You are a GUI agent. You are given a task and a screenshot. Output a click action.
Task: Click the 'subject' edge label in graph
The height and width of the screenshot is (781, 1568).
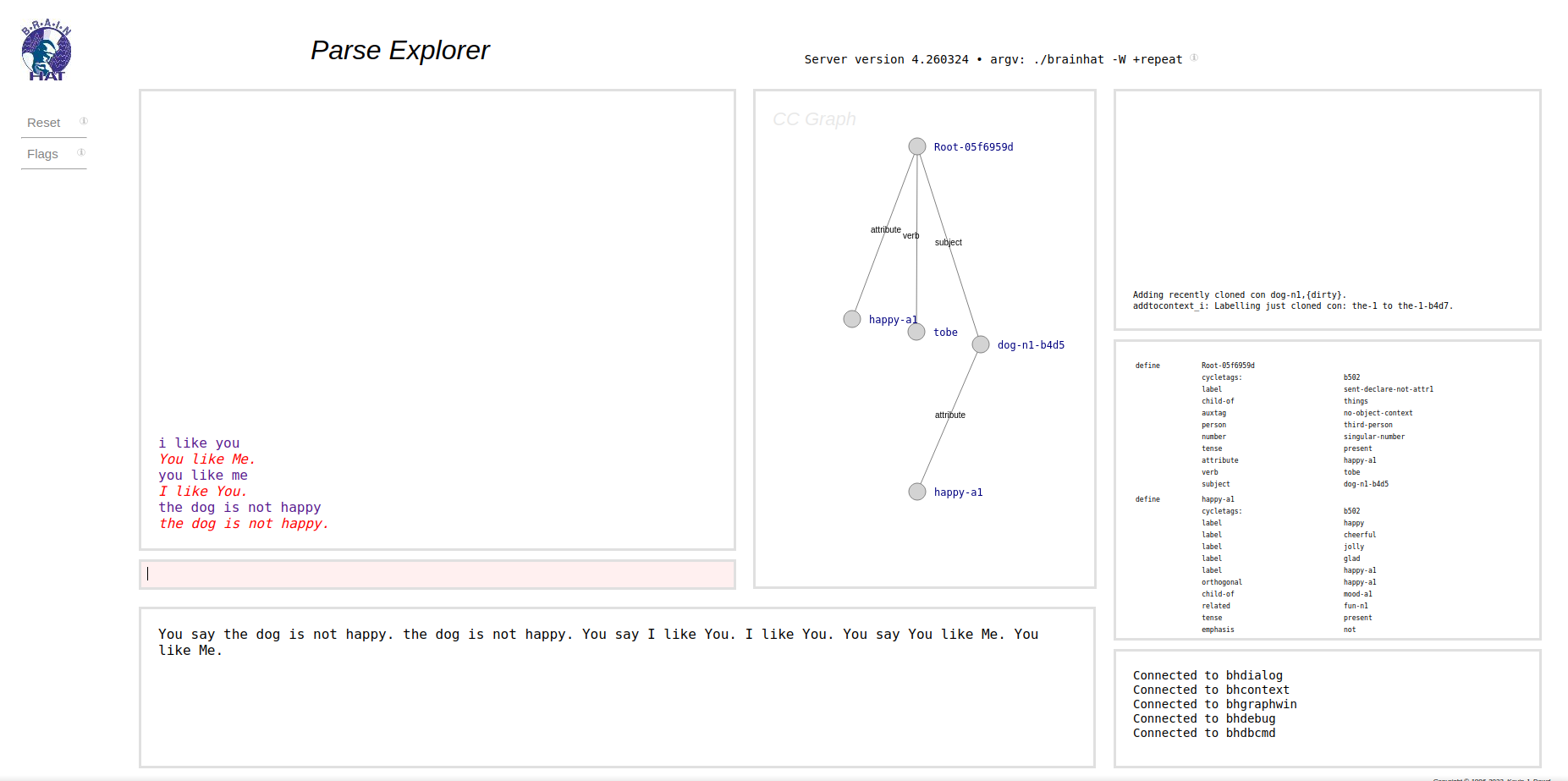[948, 242]
